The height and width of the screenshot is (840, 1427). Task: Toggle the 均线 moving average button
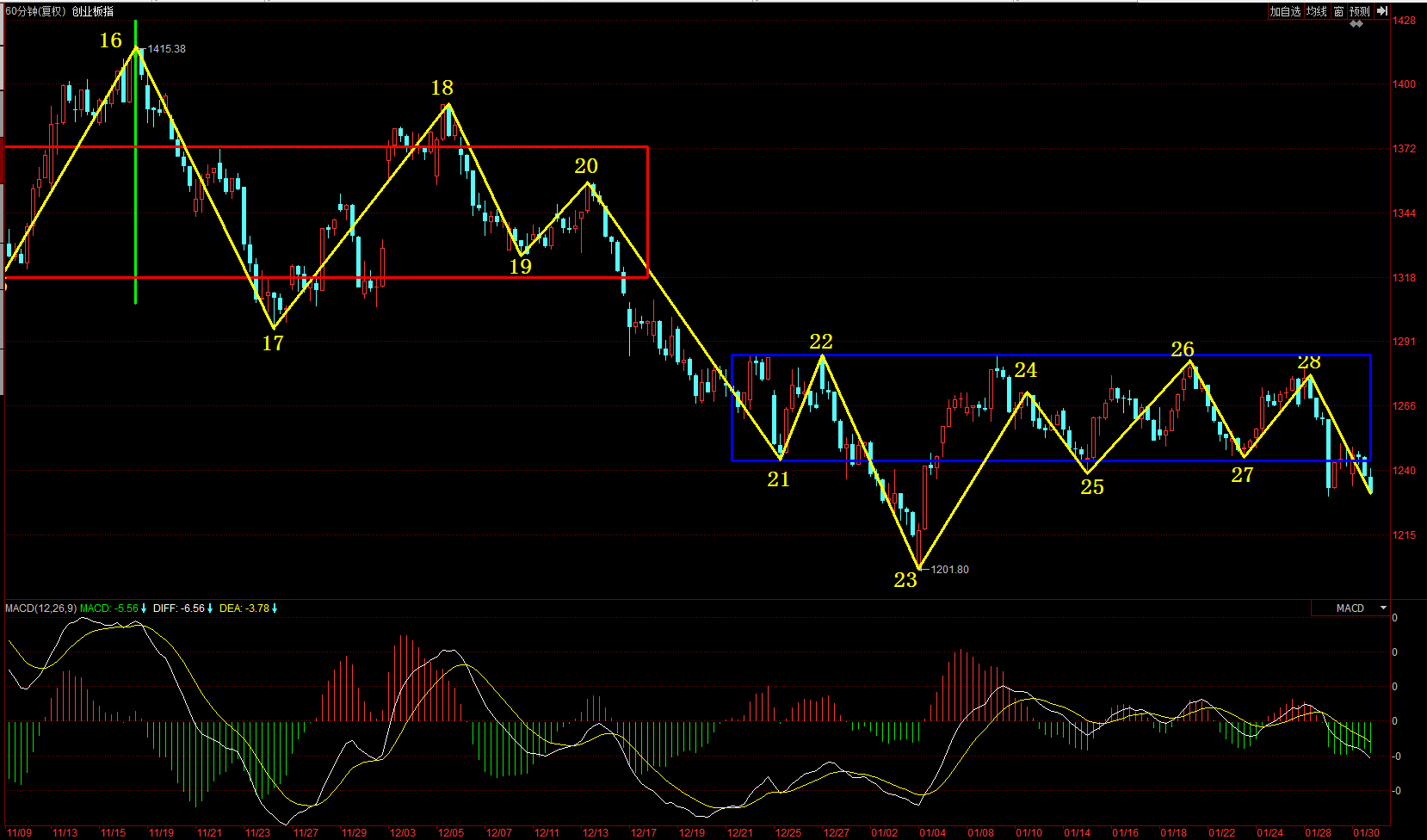tap(1316, 11)
